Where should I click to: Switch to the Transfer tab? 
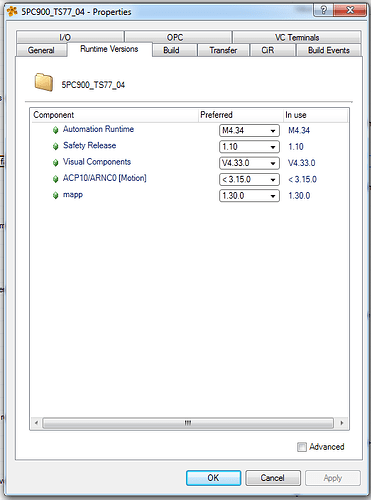223,50
